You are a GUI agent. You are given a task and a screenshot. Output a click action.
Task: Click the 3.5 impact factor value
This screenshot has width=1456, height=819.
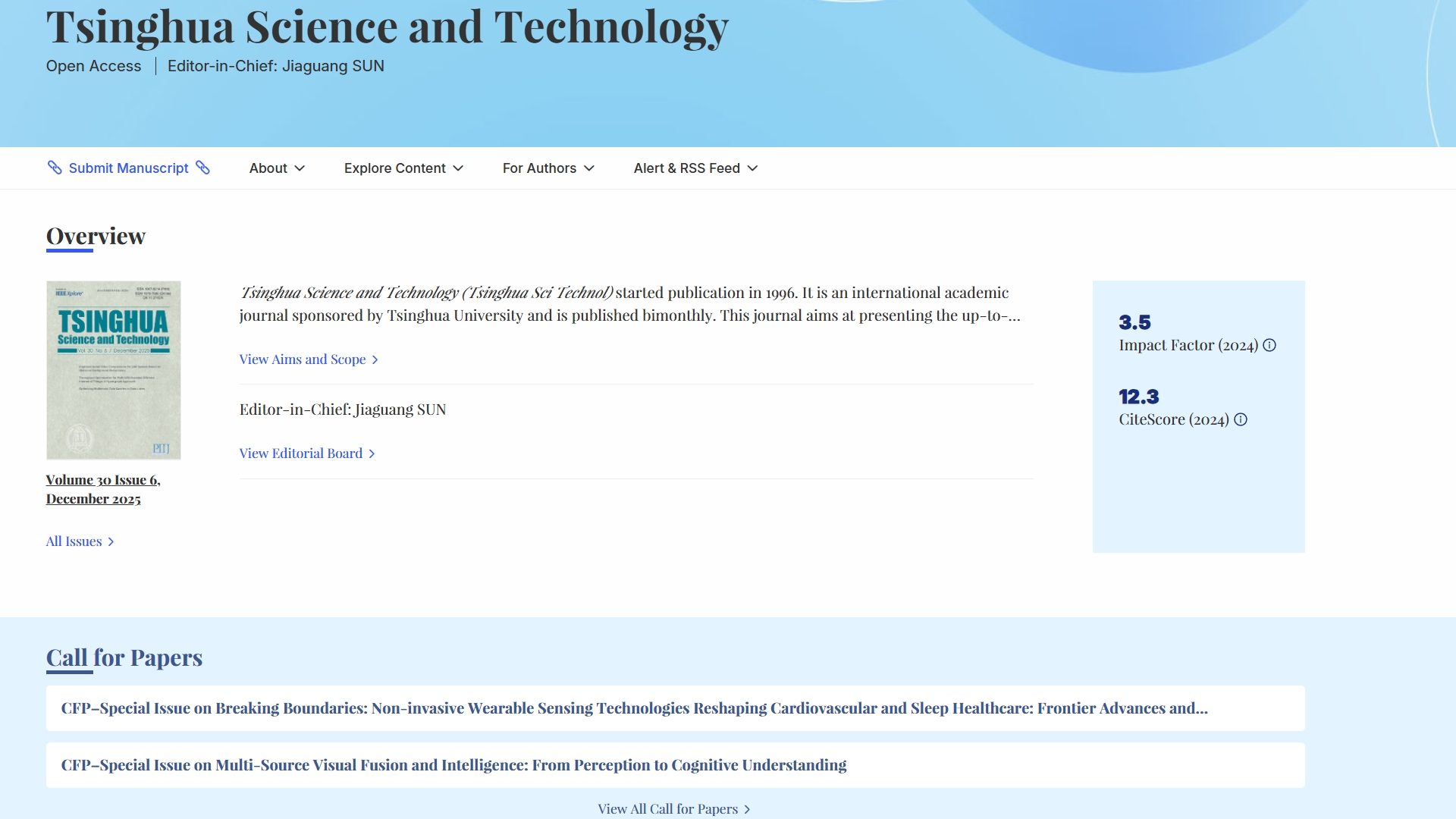click(x=1134, y=322)
